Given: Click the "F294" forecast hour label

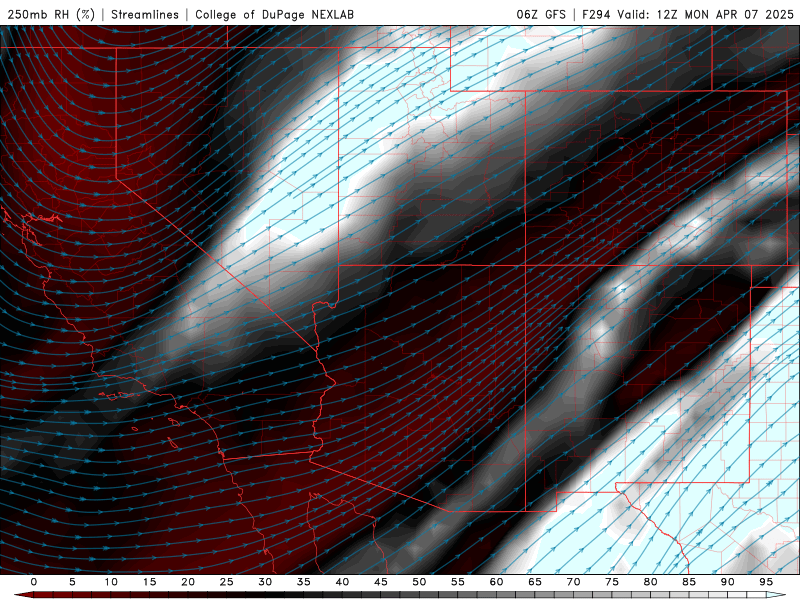Looking at the screenshot, I should point(596,14).
